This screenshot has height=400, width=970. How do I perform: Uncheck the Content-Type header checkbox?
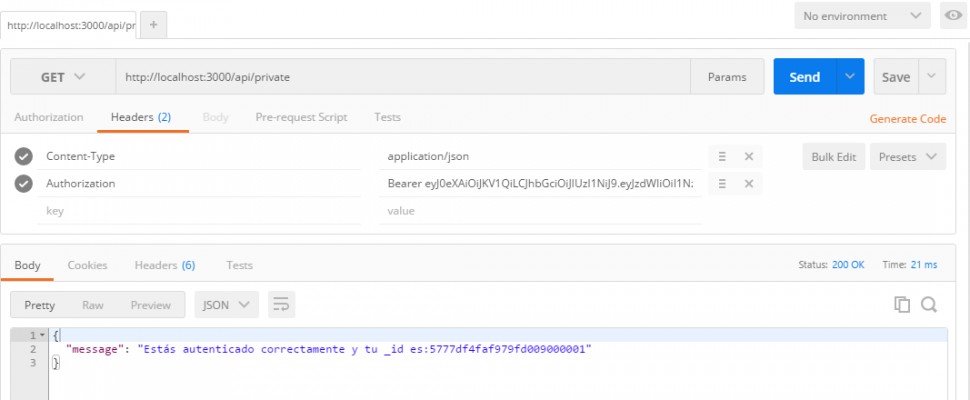pyautogui.click(x=24, y=157)
